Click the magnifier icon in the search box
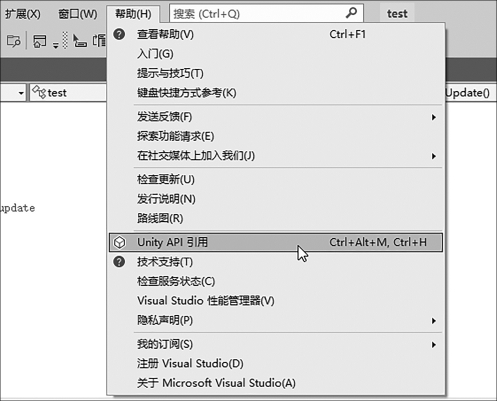The height and width of the screenshot is (401, 497). pyautogui.click(x=351, y=13)
